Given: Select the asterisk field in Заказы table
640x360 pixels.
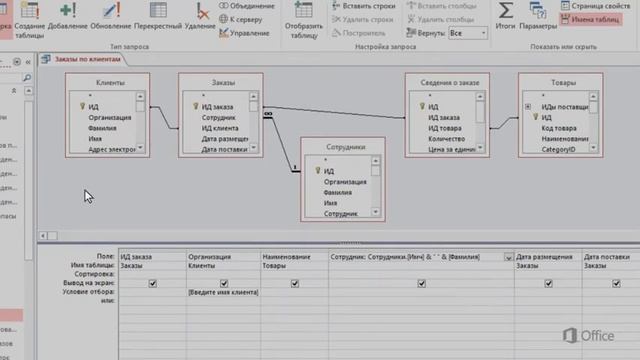Looking at the screenshot, I should point(203,96).
